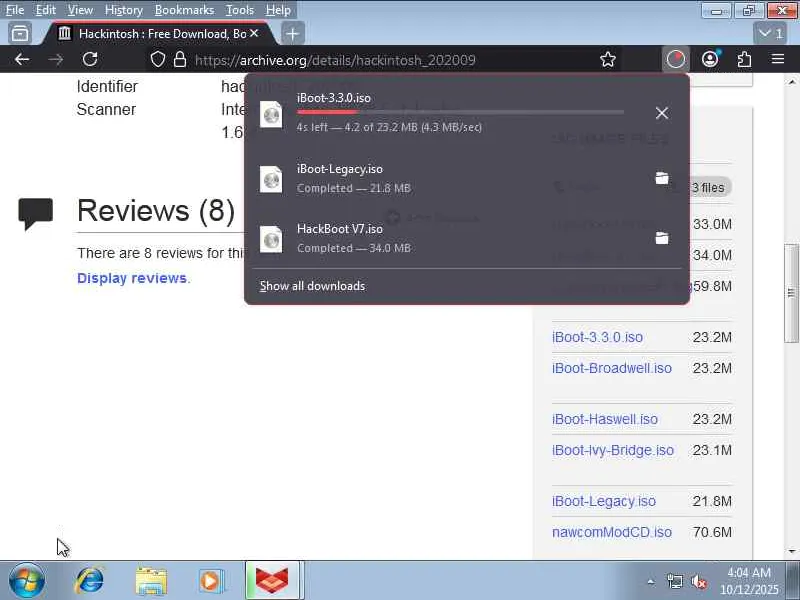
Task: Open Firefox View icon left of tabs
Action: 20,34
